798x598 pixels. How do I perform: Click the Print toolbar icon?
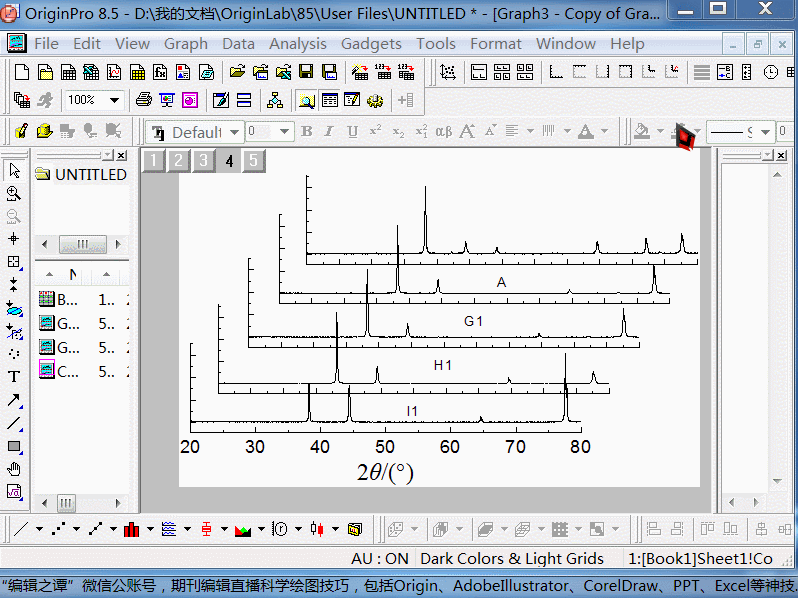pos(143,100)
